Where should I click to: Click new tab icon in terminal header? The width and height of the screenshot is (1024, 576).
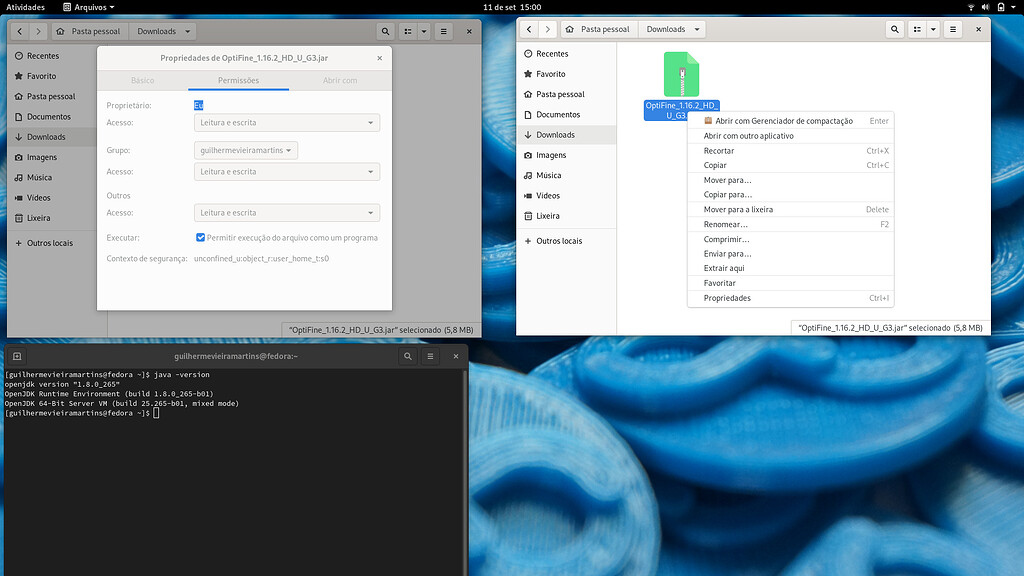tap(17, 356)
